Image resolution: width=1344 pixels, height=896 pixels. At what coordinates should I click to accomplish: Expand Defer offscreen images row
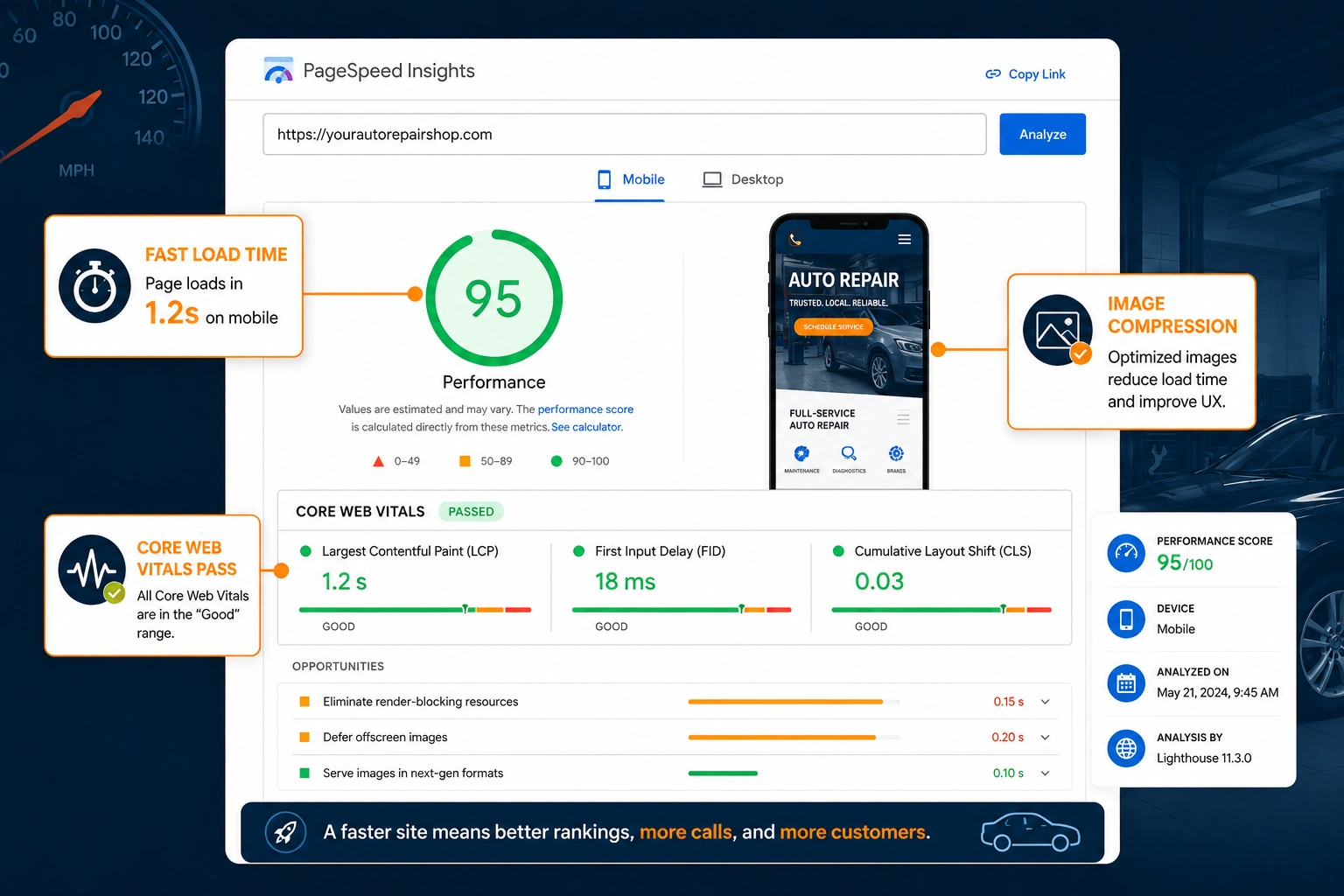click(1045, 738)
